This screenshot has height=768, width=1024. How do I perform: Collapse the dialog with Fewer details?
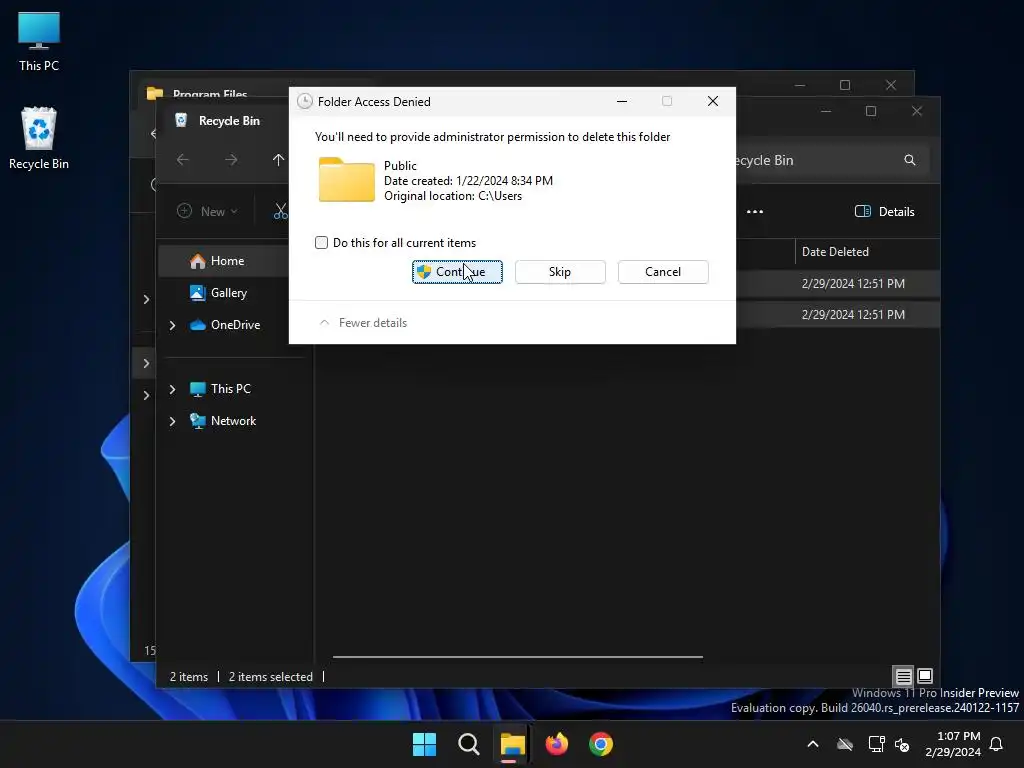(363, 323)
